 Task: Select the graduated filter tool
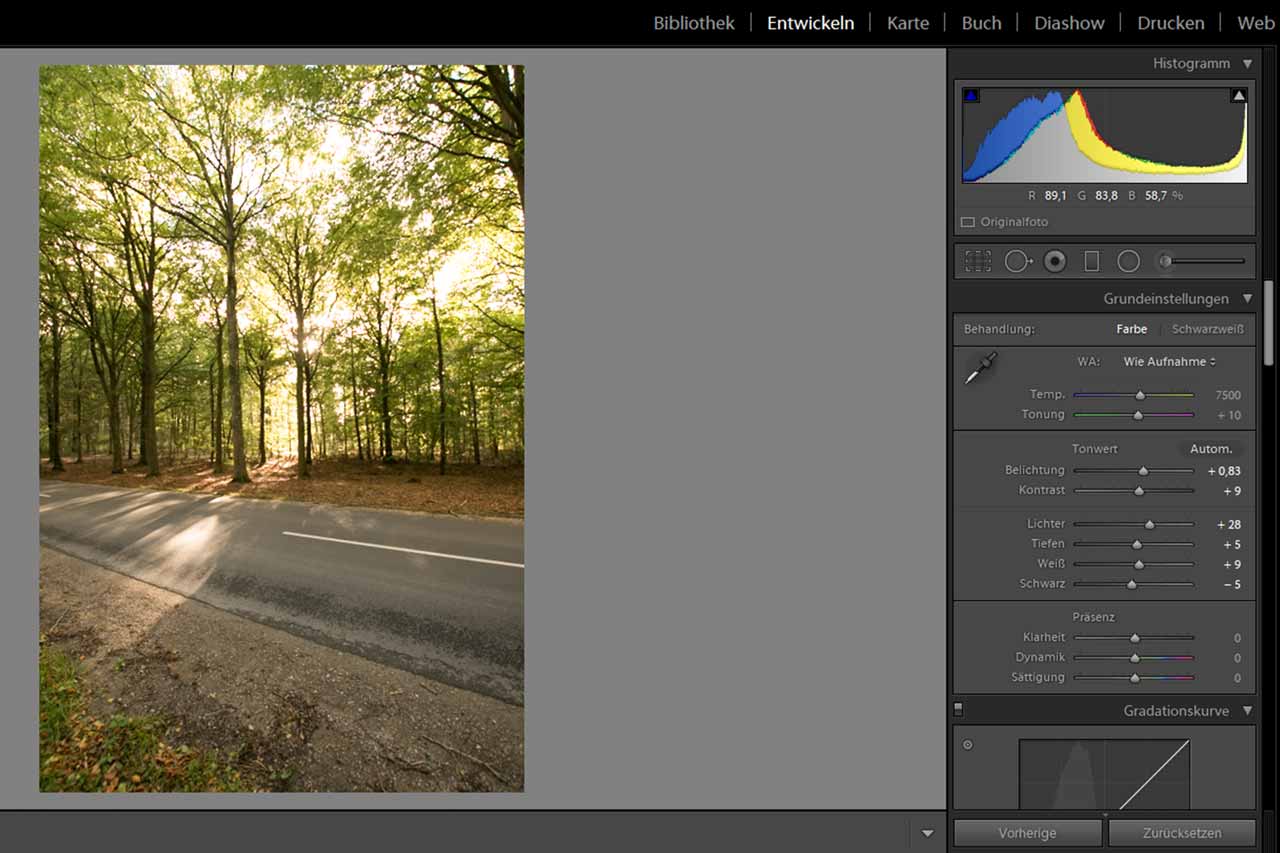(x=1091, y=261)
